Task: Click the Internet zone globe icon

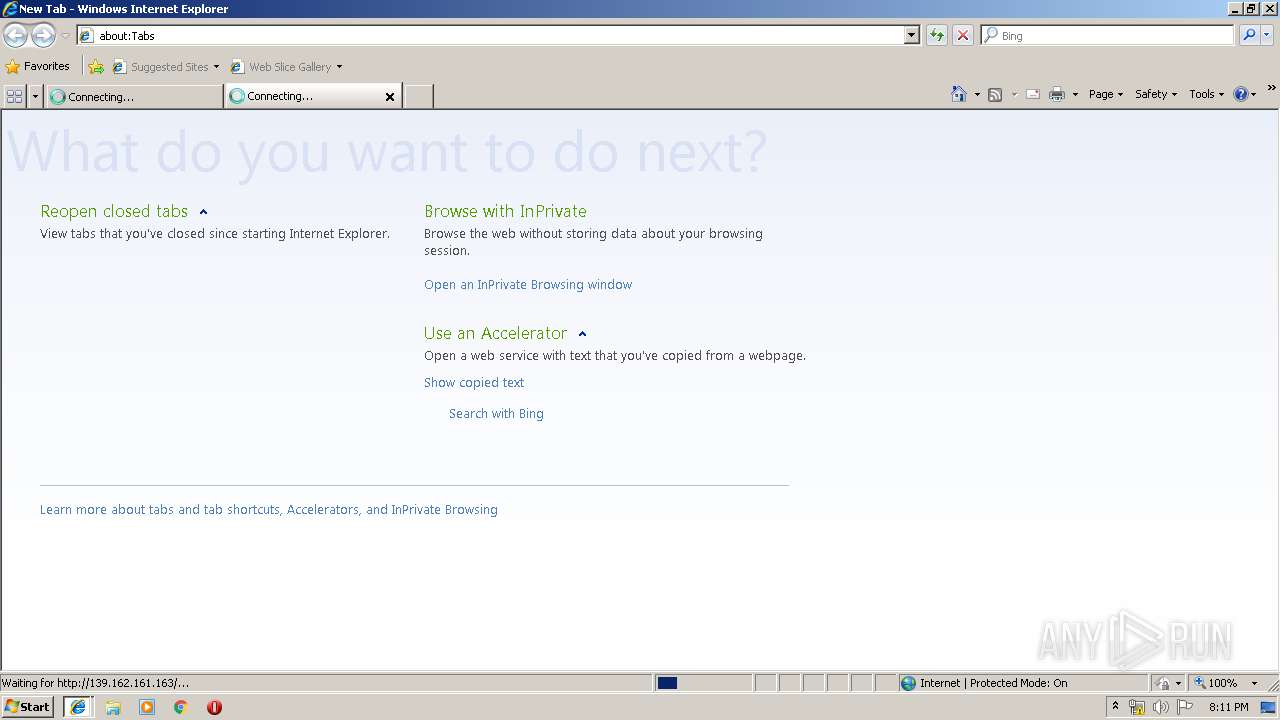Action: click(908, 683)
